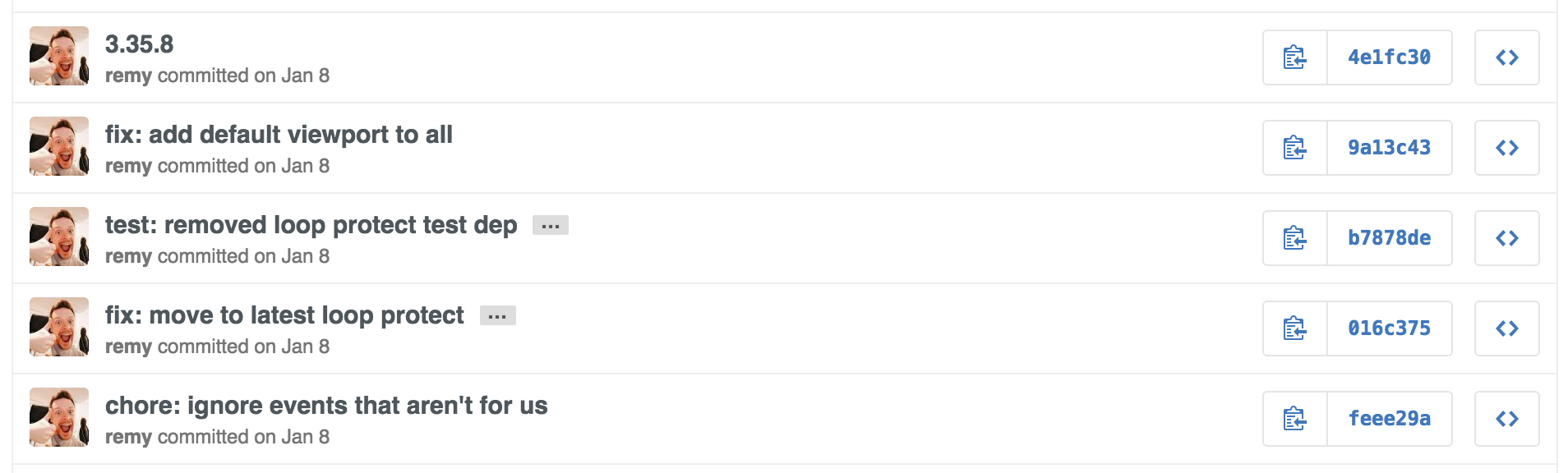This screenshot has width=1568, height=473.
Task: Browse repository at commit 4e1fc30
Action: (x=1506, y=57)
